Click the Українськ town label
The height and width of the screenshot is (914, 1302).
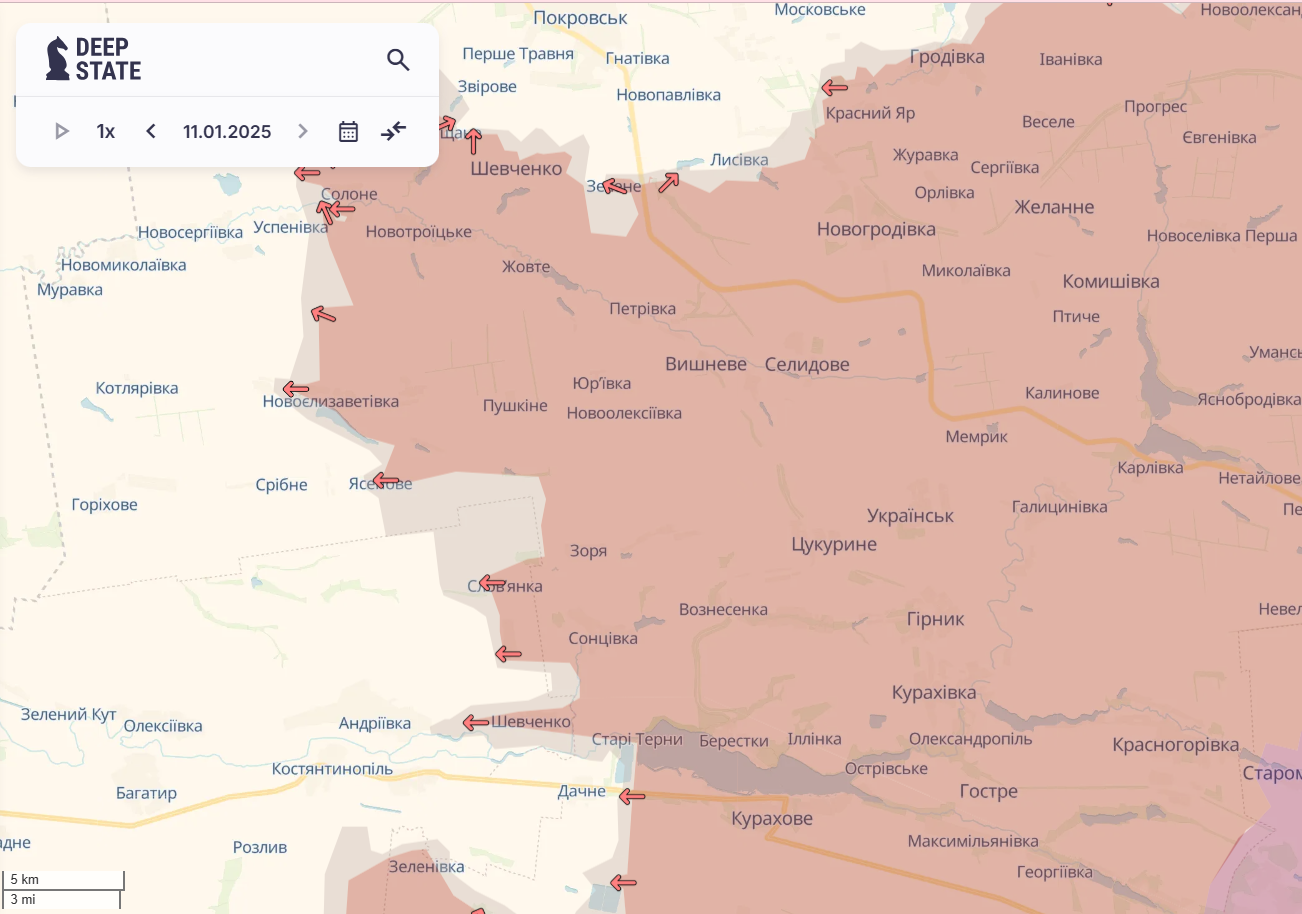coord(910,516)
